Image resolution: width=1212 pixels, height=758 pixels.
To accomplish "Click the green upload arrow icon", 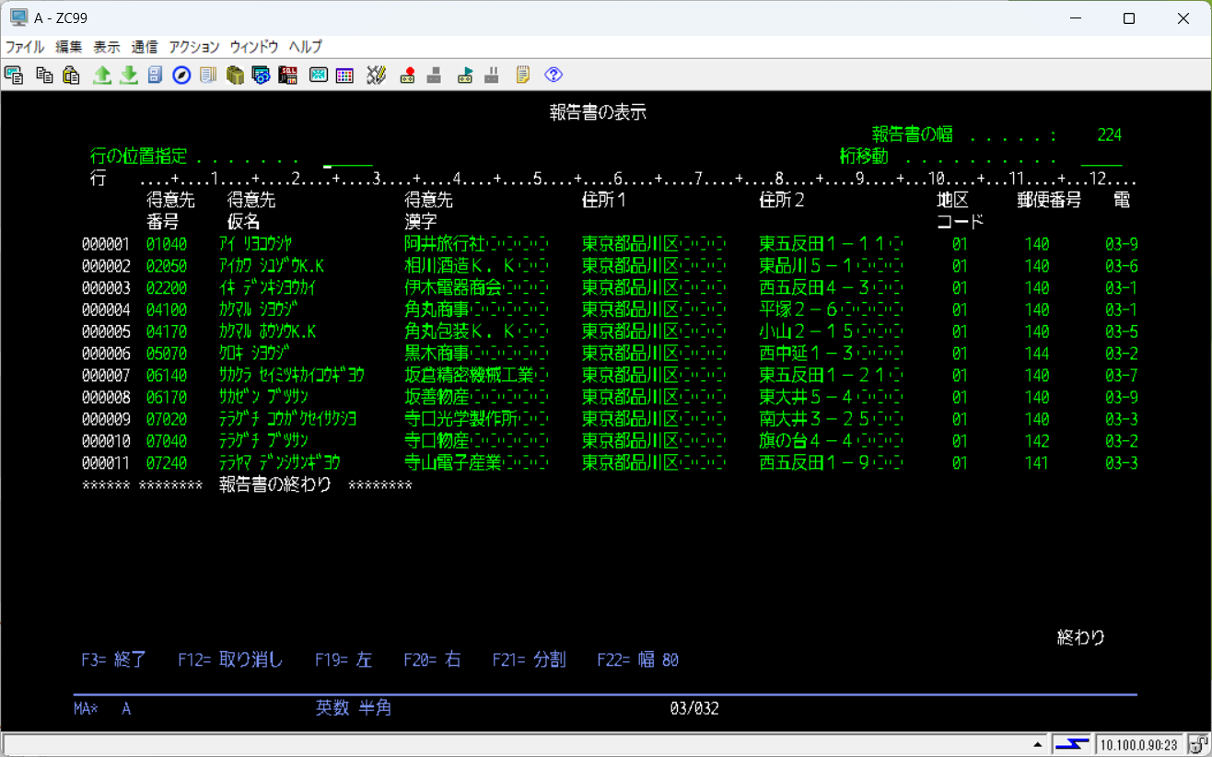I will tap(102, 75).
